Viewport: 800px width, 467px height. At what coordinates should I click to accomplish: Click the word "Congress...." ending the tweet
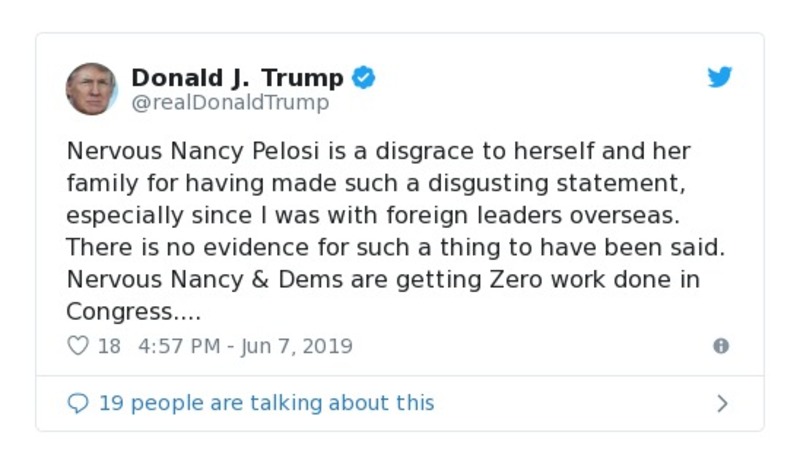point(134,312)
